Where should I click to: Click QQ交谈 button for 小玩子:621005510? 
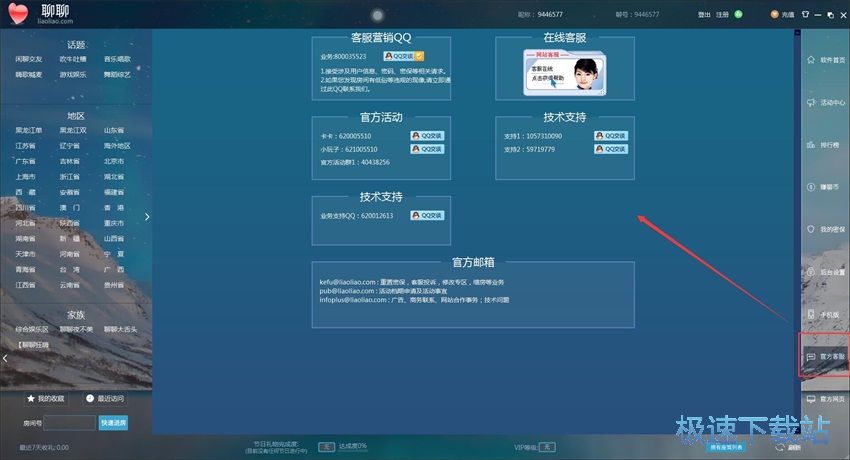click(x=427, y=149)
